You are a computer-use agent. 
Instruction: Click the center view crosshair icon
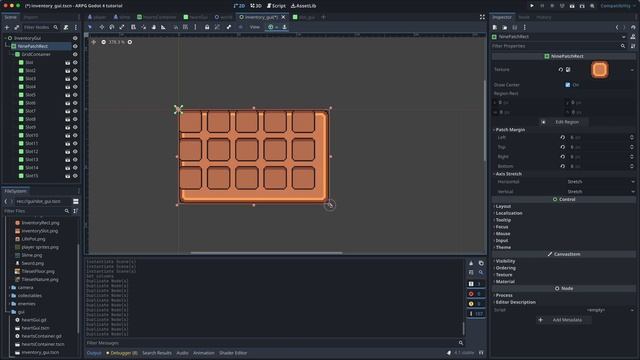click(x=93, y=42)
